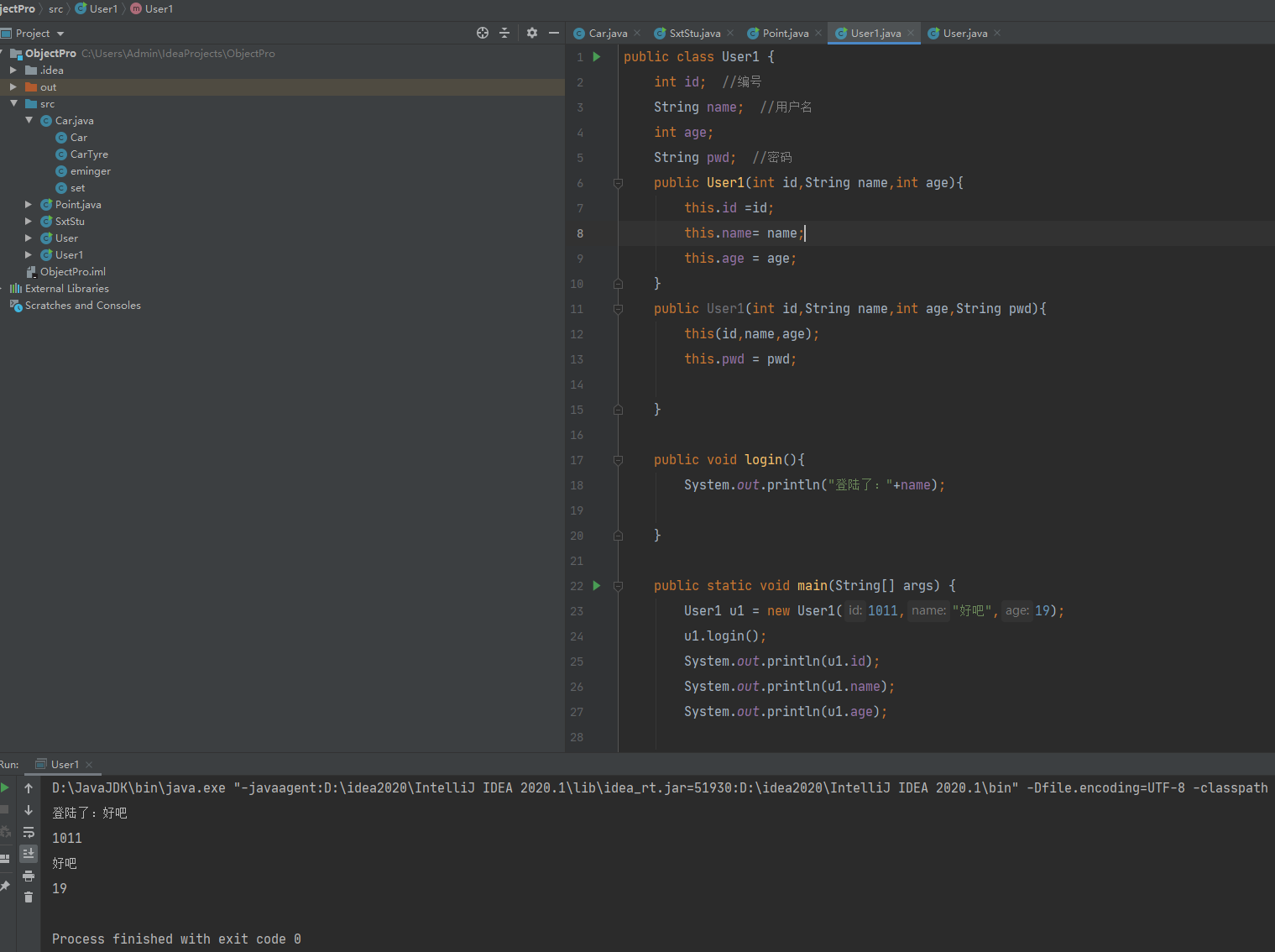The width and height of the screenshot is (1275, 952).
Task: Open Project panel settings gear
Action: point(531,33)
